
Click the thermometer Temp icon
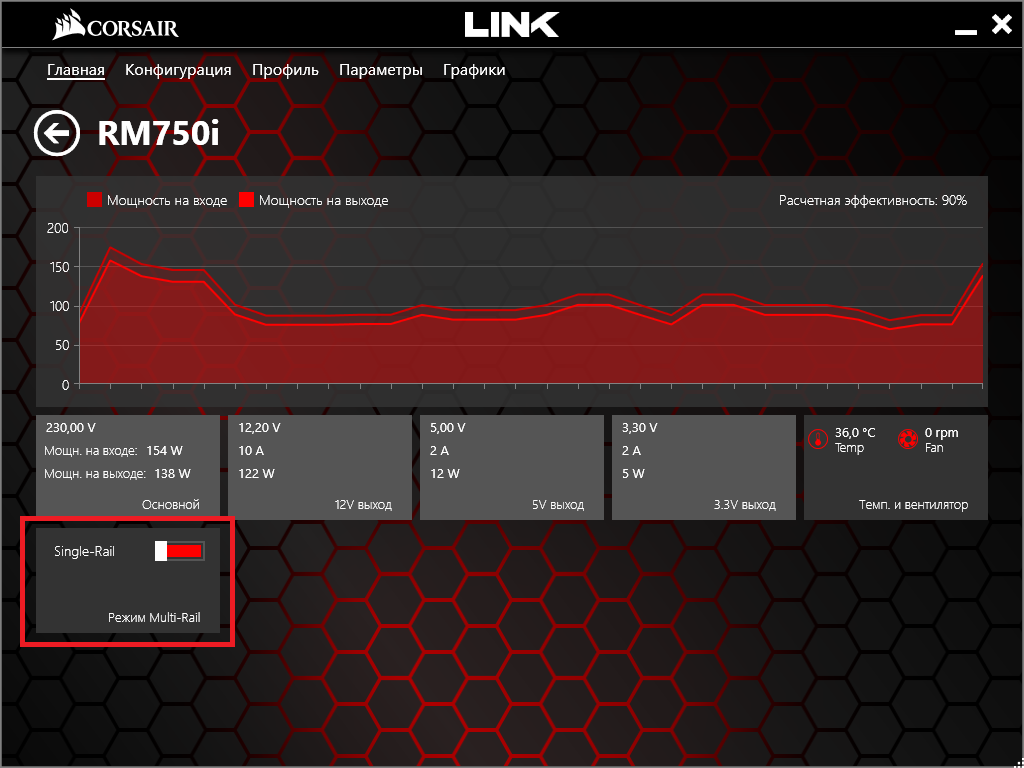[818, 439]
